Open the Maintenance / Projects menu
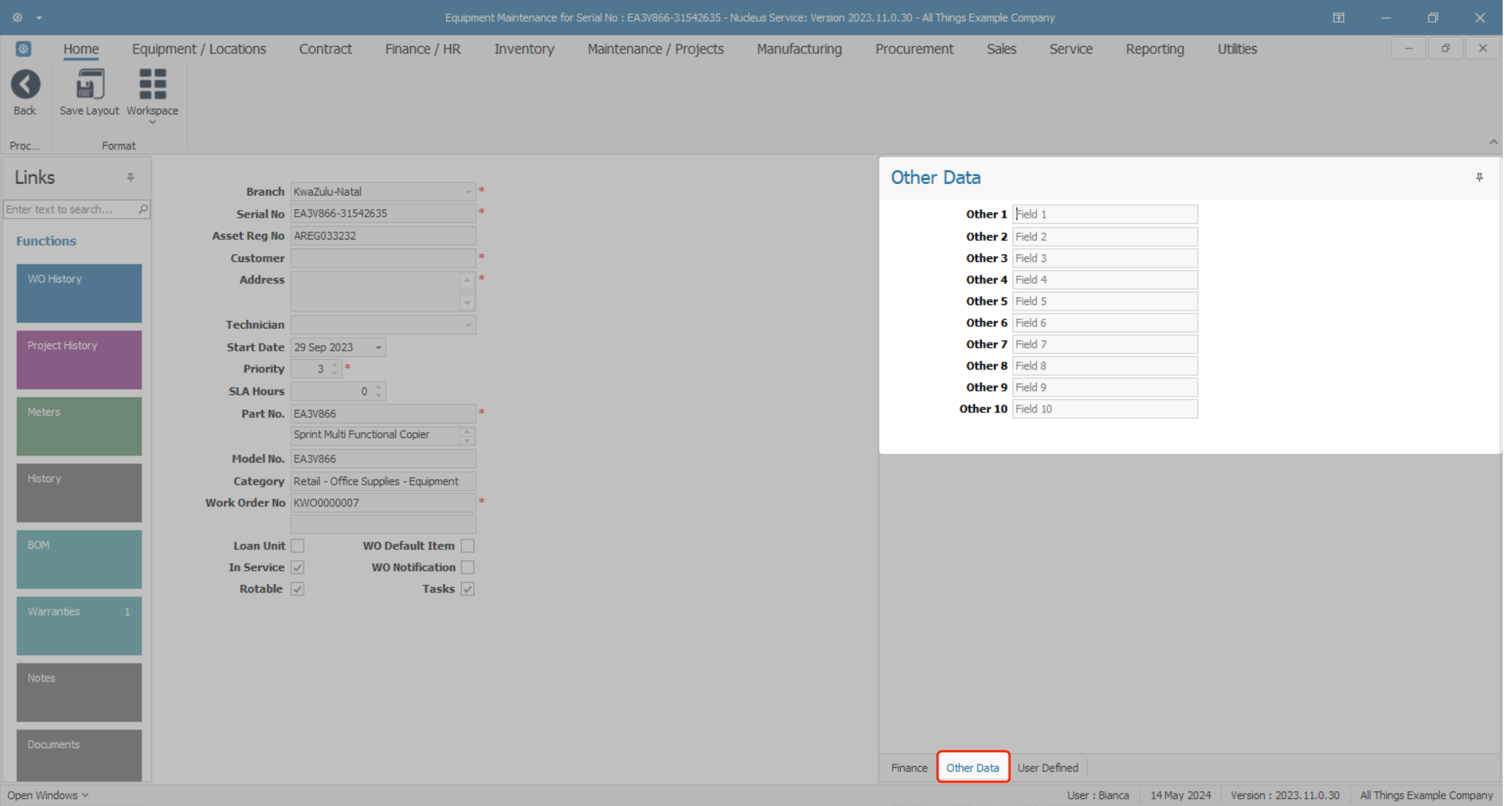The image size is (1512, 806). coord(656,49)
